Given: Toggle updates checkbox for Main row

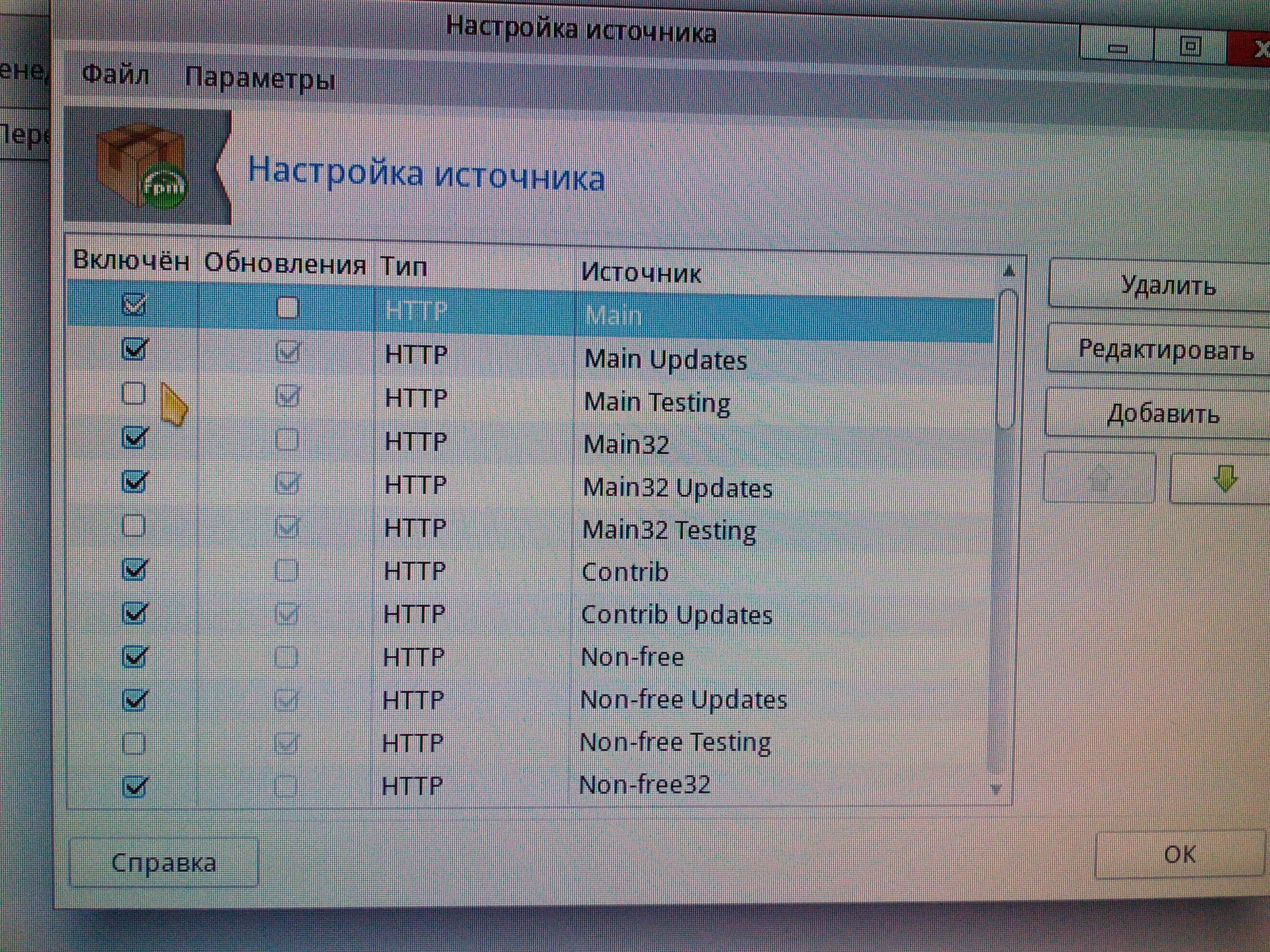Looking at the screenshot, I should pyautogui.click(x=288, y=308).
